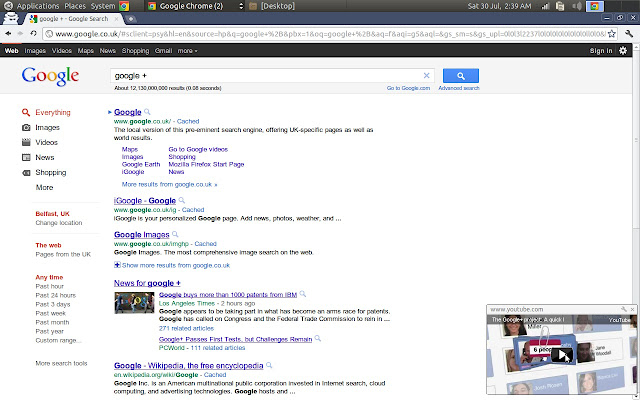Viewport: 640px width, 400px height.
Task: Open Gmail from top bar
Action: click(x=163, y=51)
